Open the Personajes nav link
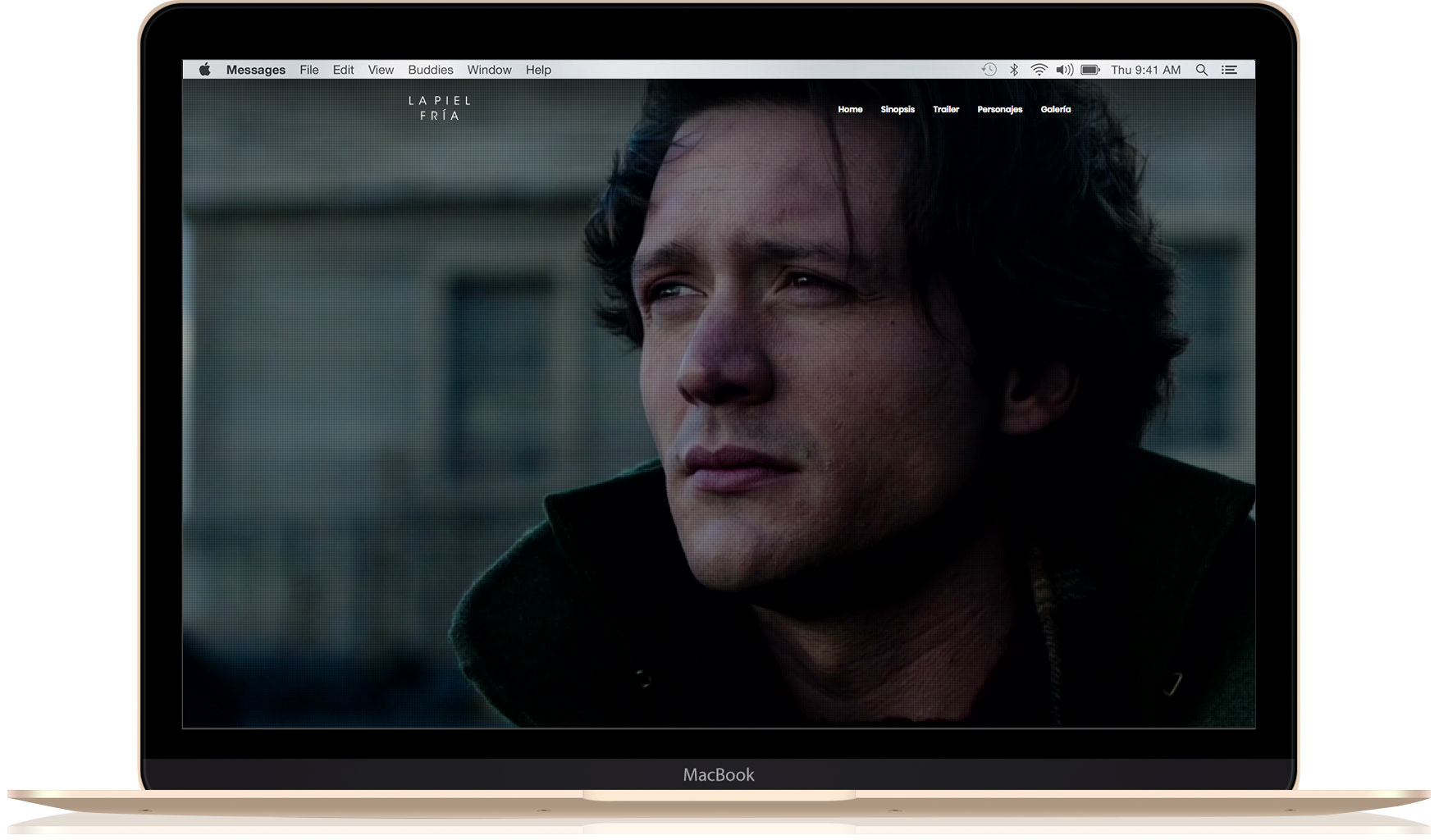The height and width of the screenshot is (840, 1439). (1000, 109)
